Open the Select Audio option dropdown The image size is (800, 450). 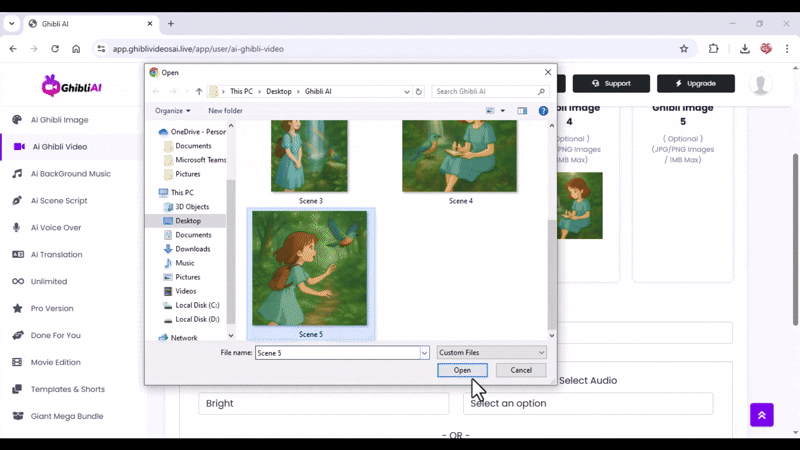tap(588, 404)
